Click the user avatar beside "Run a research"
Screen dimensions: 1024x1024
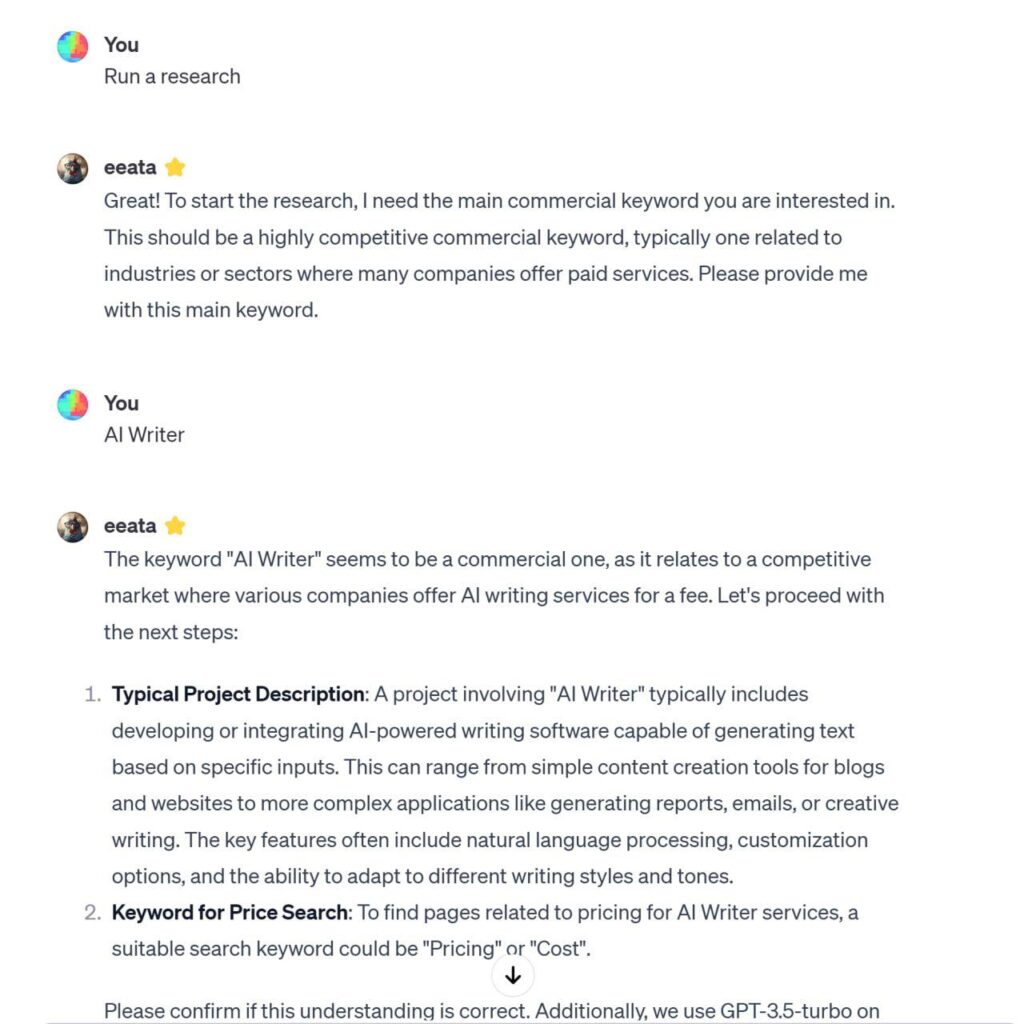(73, 46)
